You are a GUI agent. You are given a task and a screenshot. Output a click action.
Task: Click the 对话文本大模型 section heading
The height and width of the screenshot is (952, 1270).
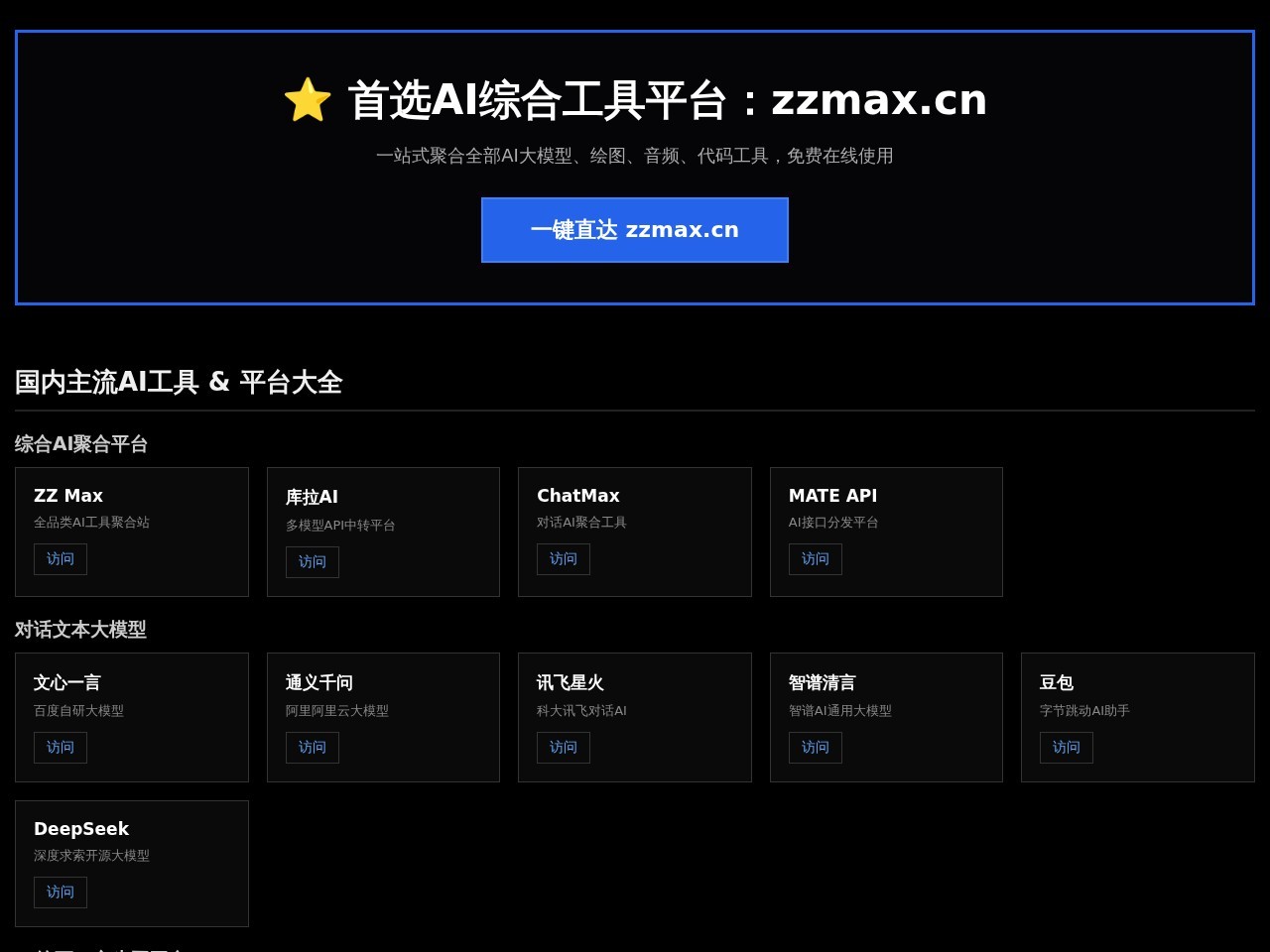pos(80,629)
